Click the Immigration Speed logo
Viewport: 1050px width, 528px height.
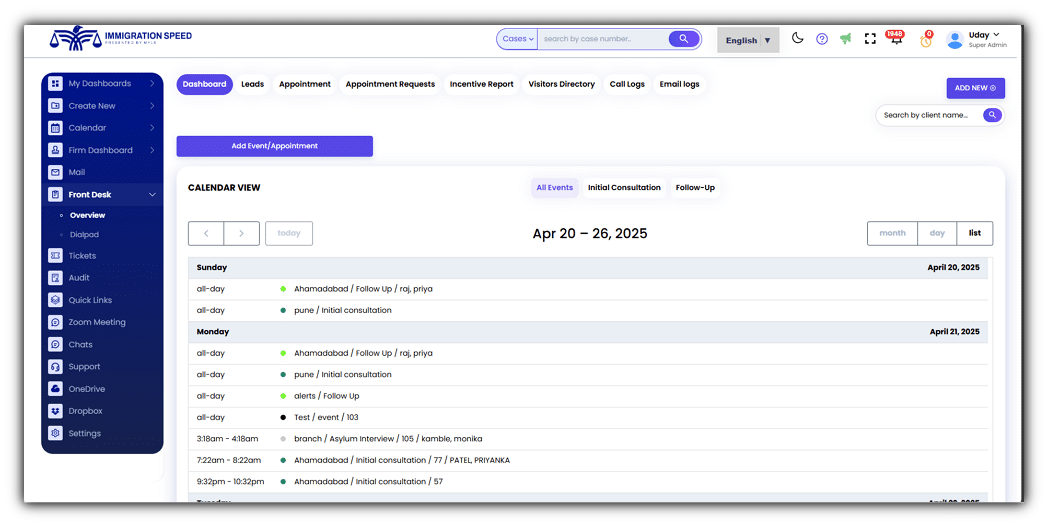click(x=121, y=38)
